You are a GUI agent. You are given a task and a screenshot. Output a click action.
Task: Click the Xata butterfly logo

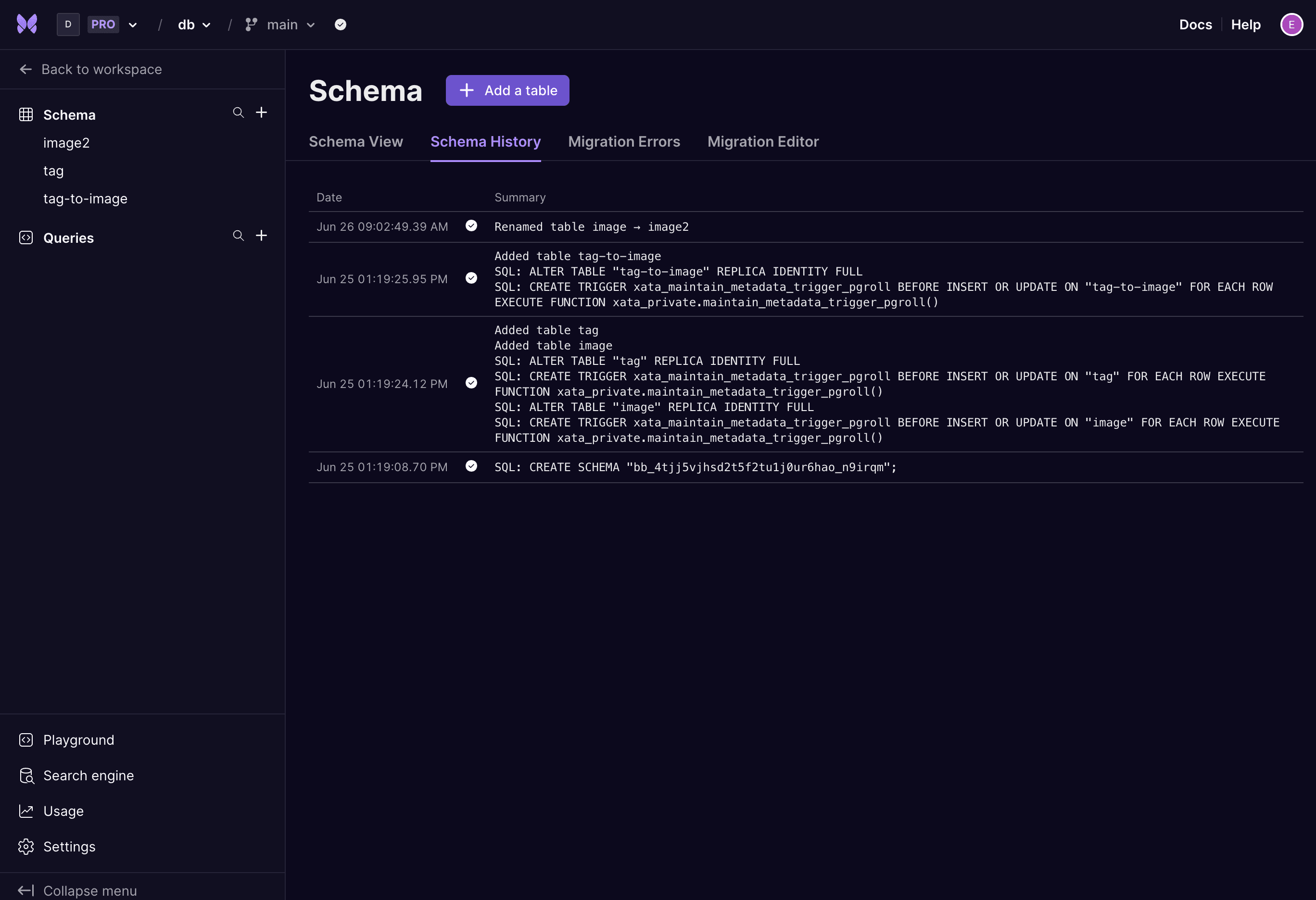pos(26,25)
